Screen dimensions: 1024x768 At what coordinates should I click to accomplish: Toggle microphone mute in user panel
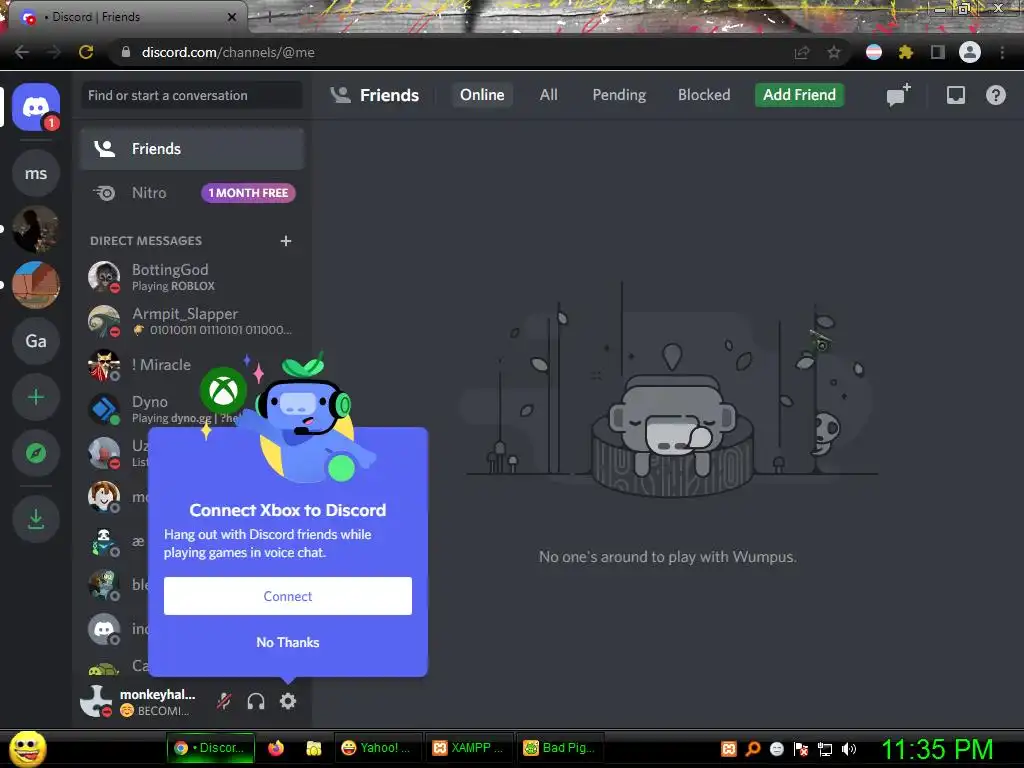[x=224, y=701]
